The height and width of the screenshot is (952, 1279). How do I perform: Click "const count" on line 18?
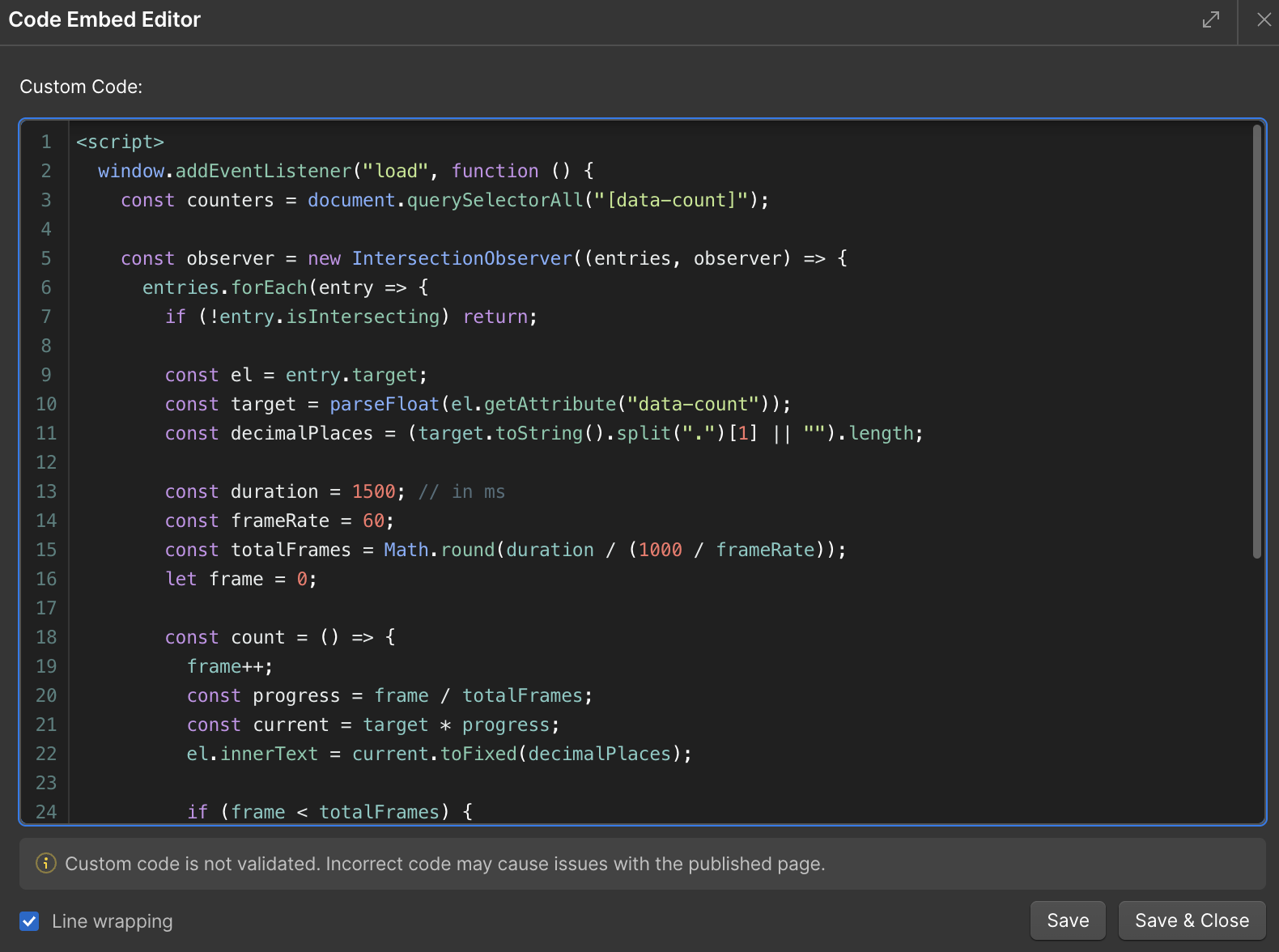click(225, 637)
